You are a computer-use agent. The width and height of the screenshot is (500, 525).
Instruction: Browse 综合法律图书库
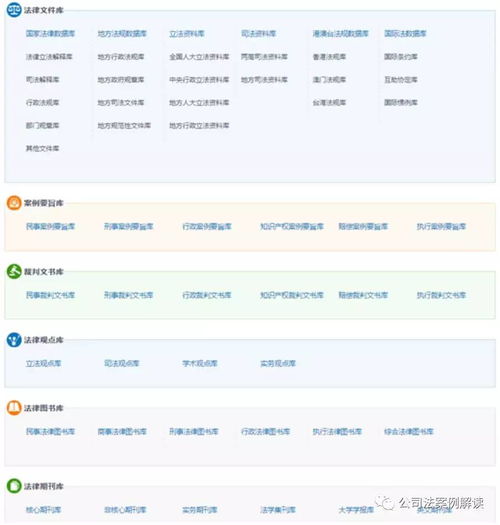pyautogui.click(x=409, y=431)
